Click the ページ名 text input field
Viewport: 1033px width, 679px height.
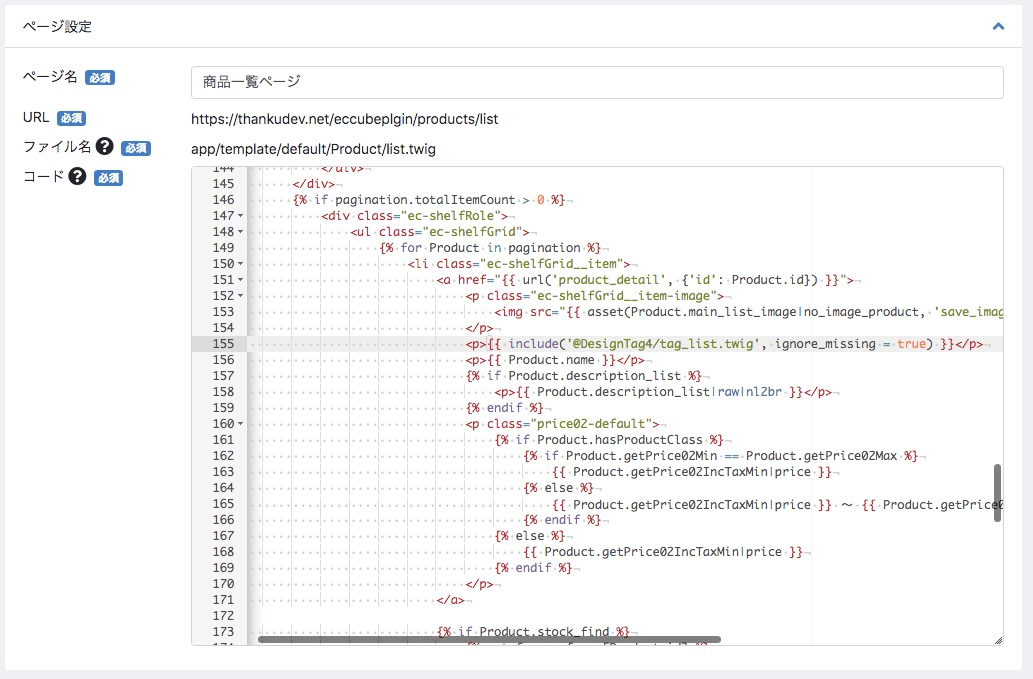(597, 82)
